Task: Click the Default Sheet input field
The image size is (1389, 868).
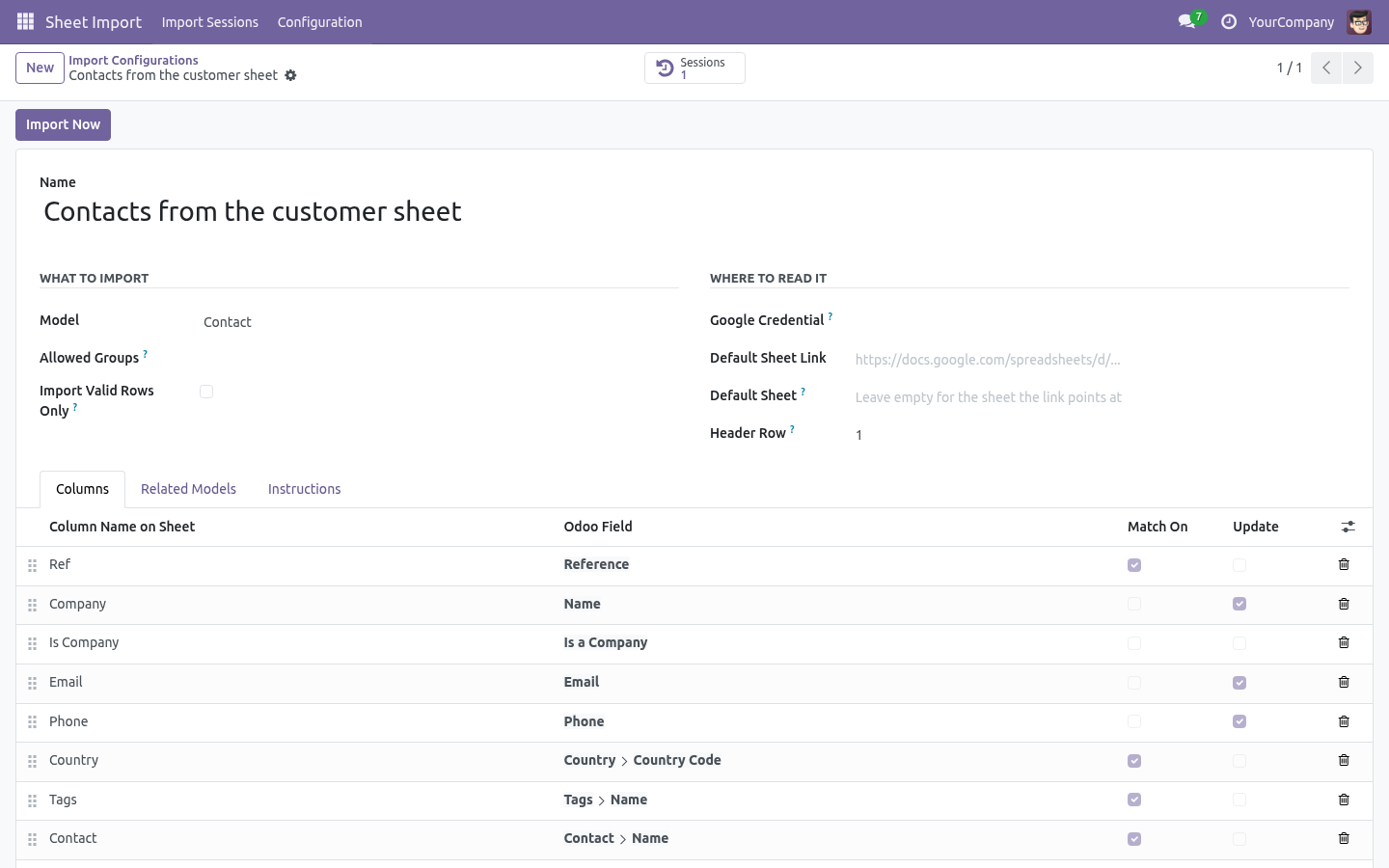Action: [1102, 397]
